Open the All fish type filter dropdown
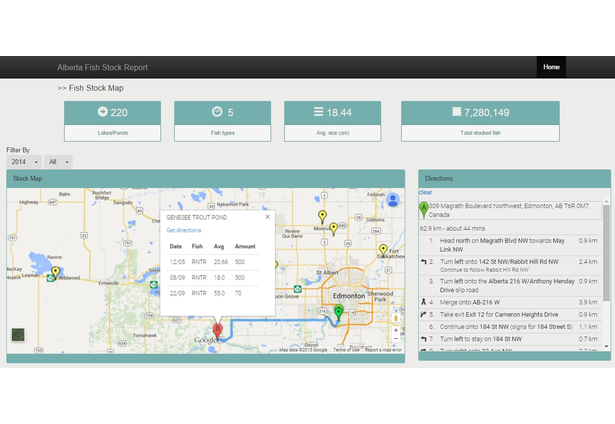615x424 pixels. (x=58, y=162)
